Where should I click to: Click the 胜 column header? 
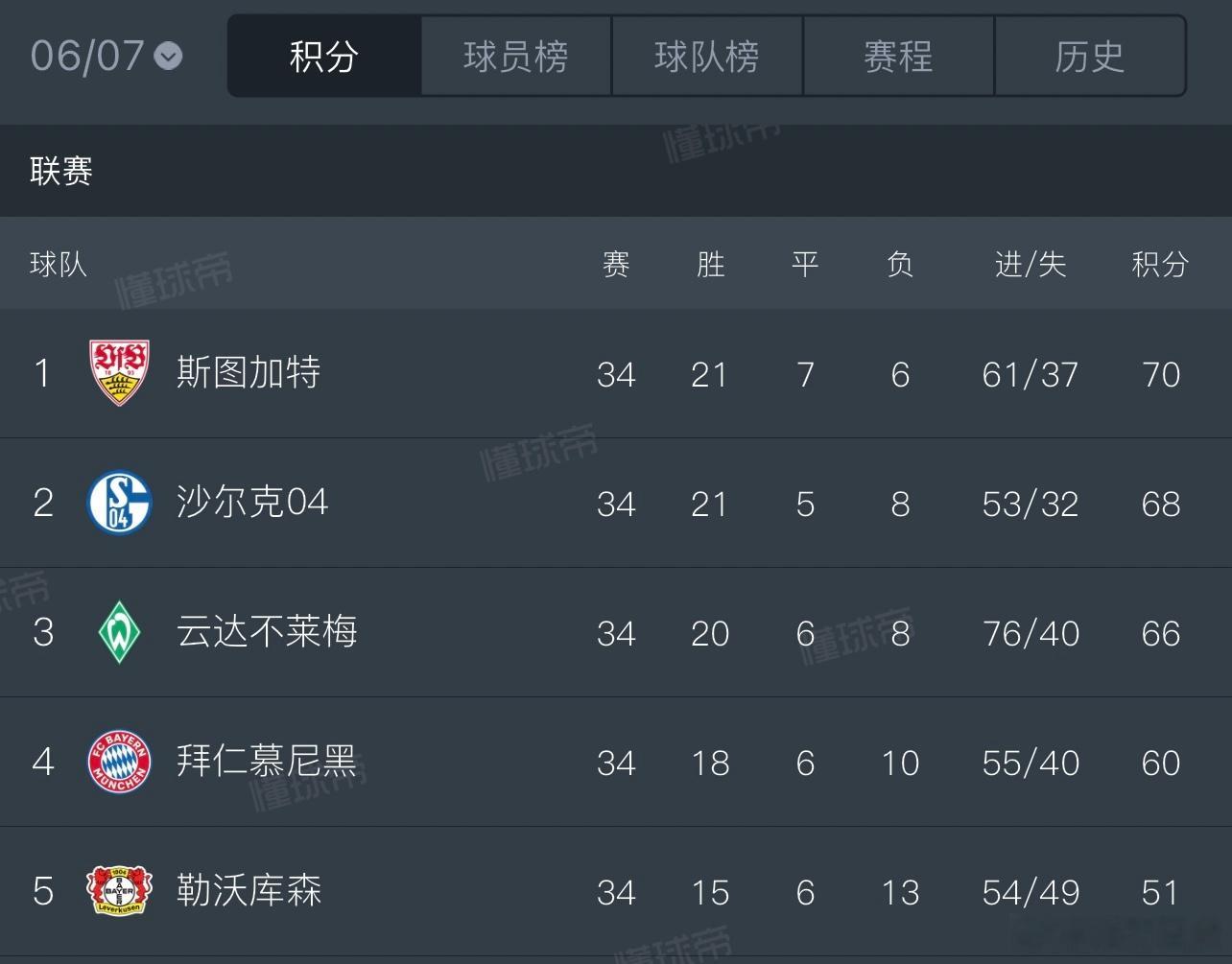(710, 264)
